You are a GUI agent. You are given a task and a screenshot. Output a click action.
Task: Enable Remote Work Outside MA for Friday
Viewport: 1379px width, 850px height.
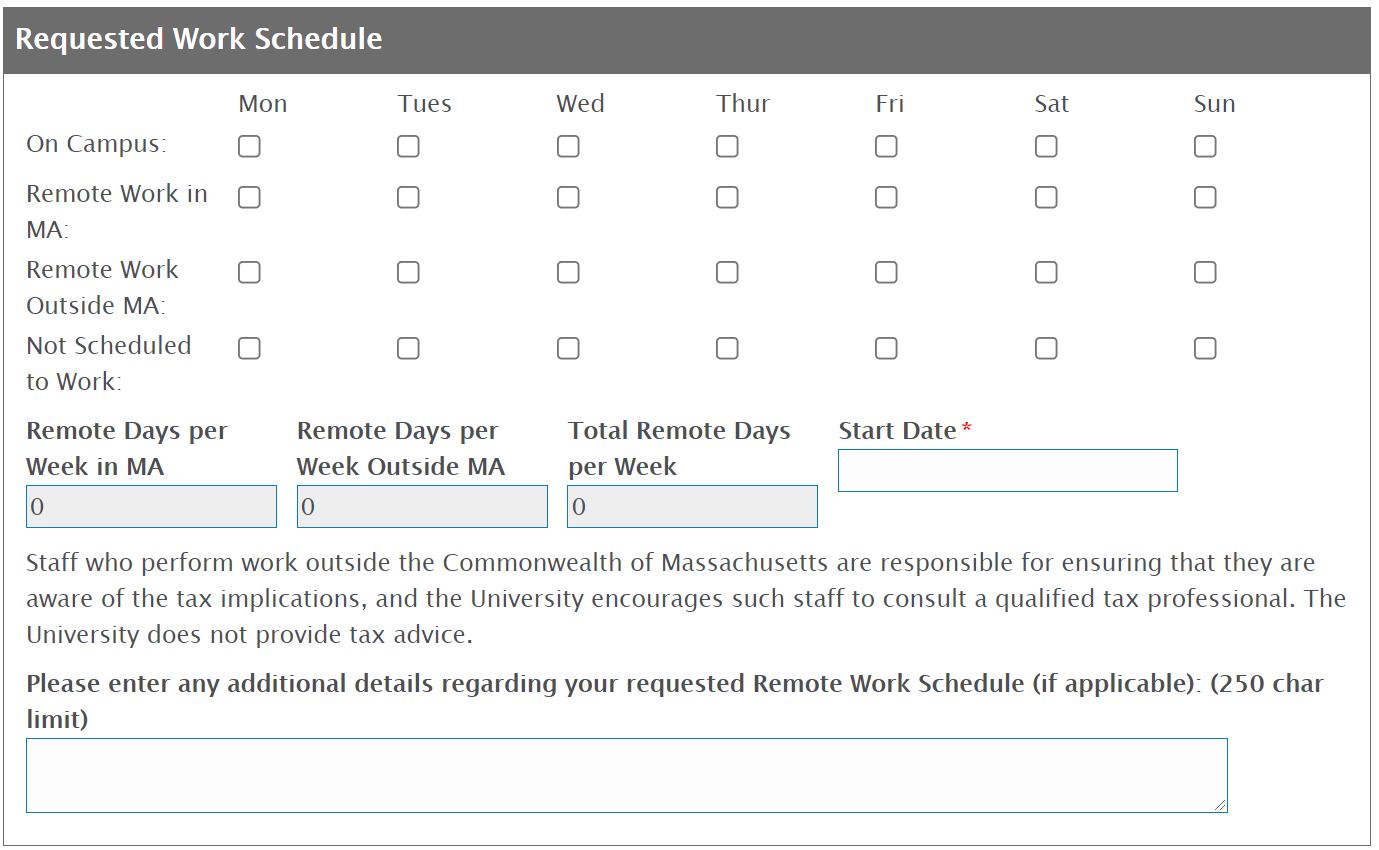886,273
